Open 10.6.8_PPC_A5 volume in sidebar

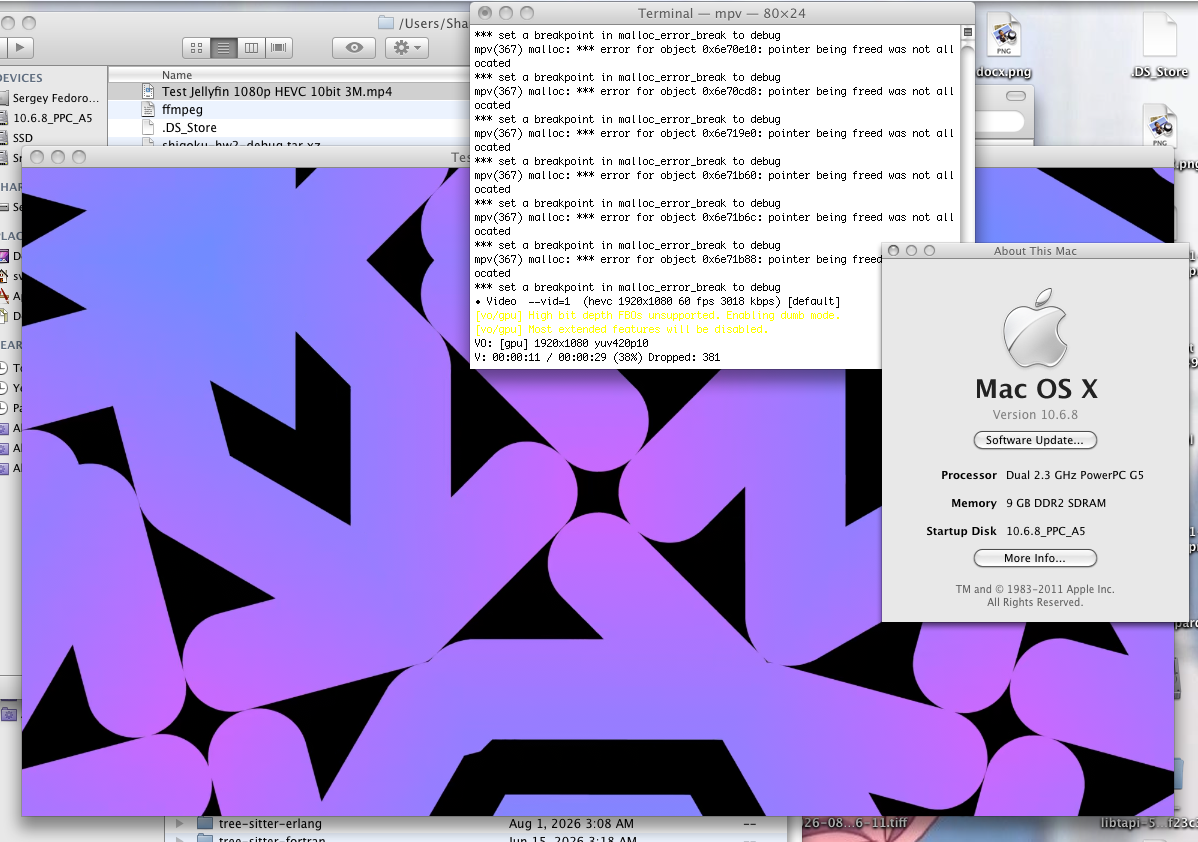52,118
